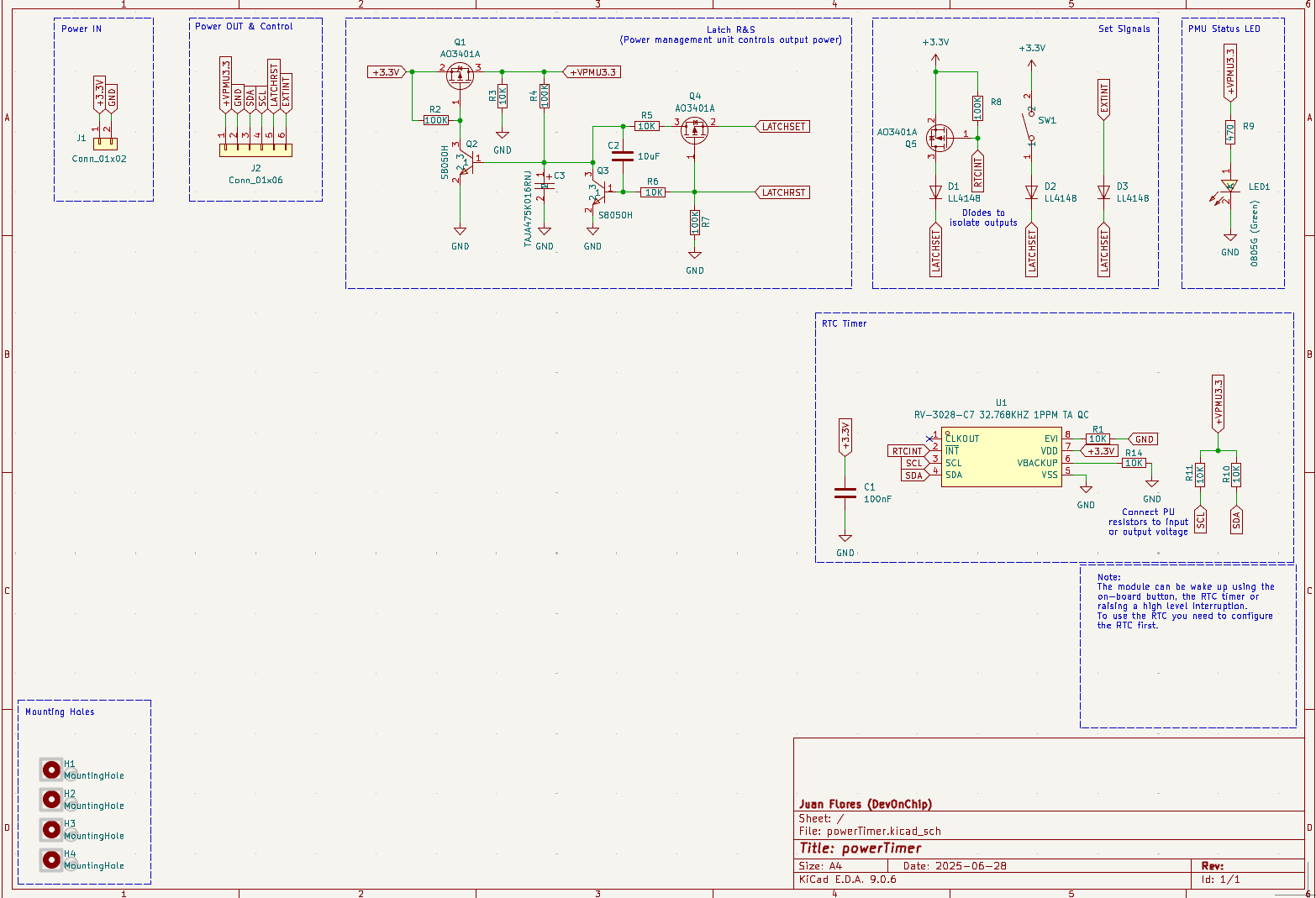The image size is (1316, 898).
Task: Select the 'Latch R&S' section heading text
Action: click(x=730, y=29)
